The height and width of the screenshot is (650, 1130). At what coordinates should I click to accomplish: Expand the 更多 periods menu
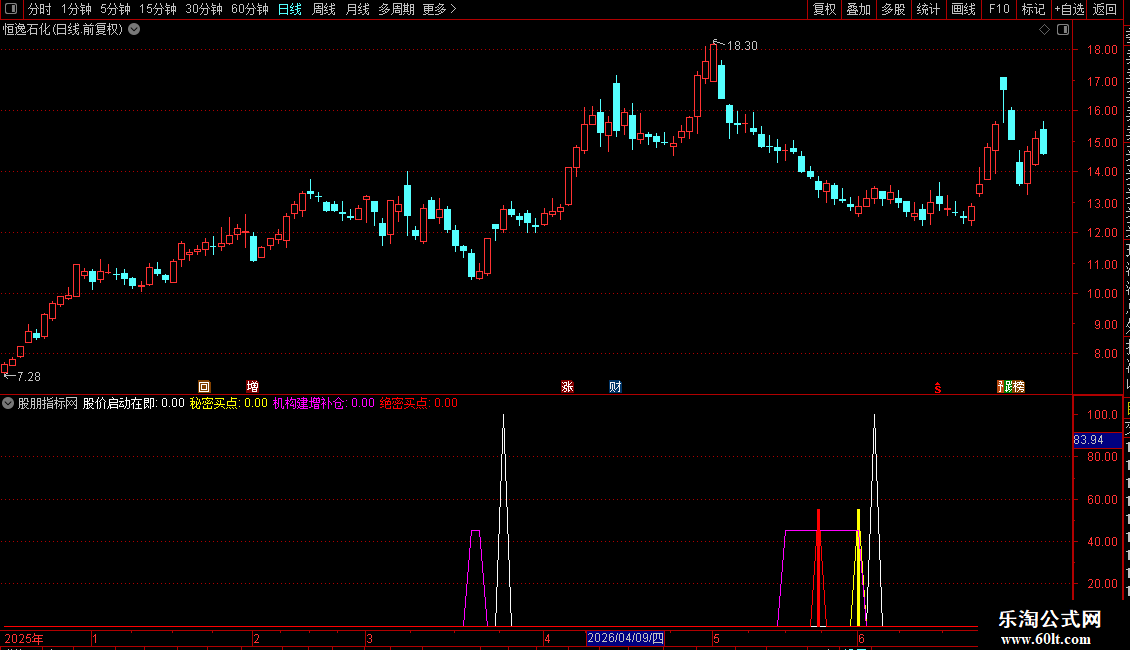(440, 9)
